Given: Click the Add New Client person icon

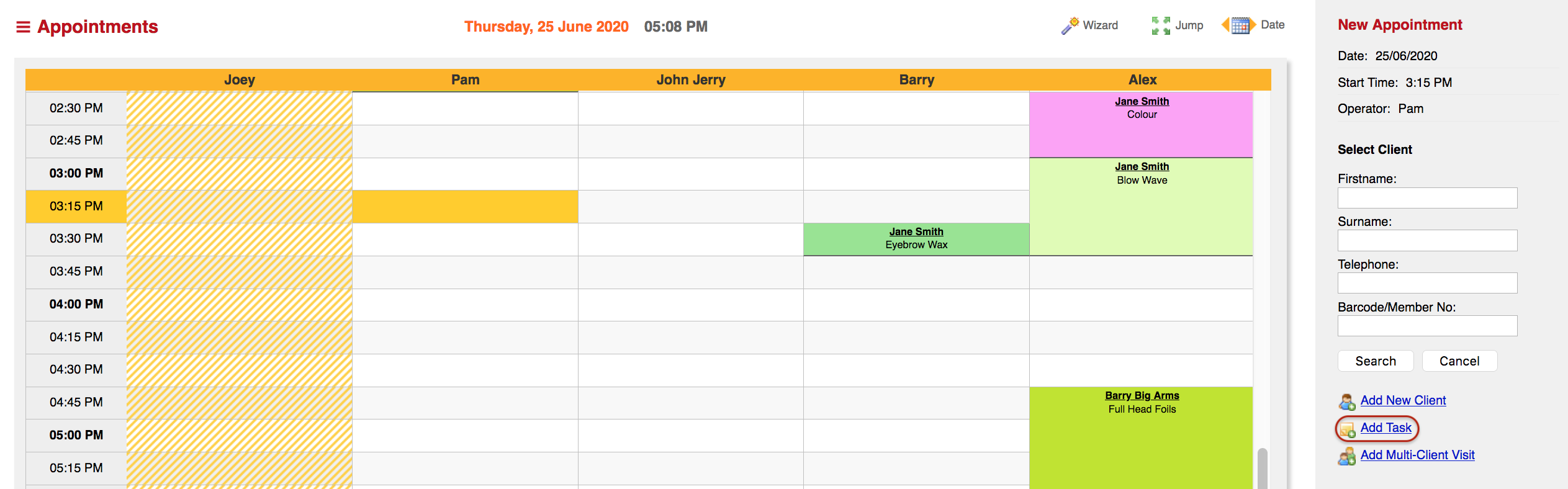Looking at the screenshot, I should pyautogui.click(x=1346, y=402).
